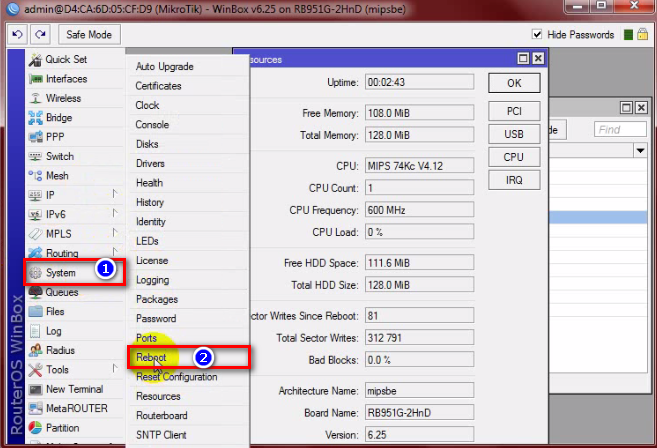Maximize the Resources window
Screen dimensions: 657x448
523,58
